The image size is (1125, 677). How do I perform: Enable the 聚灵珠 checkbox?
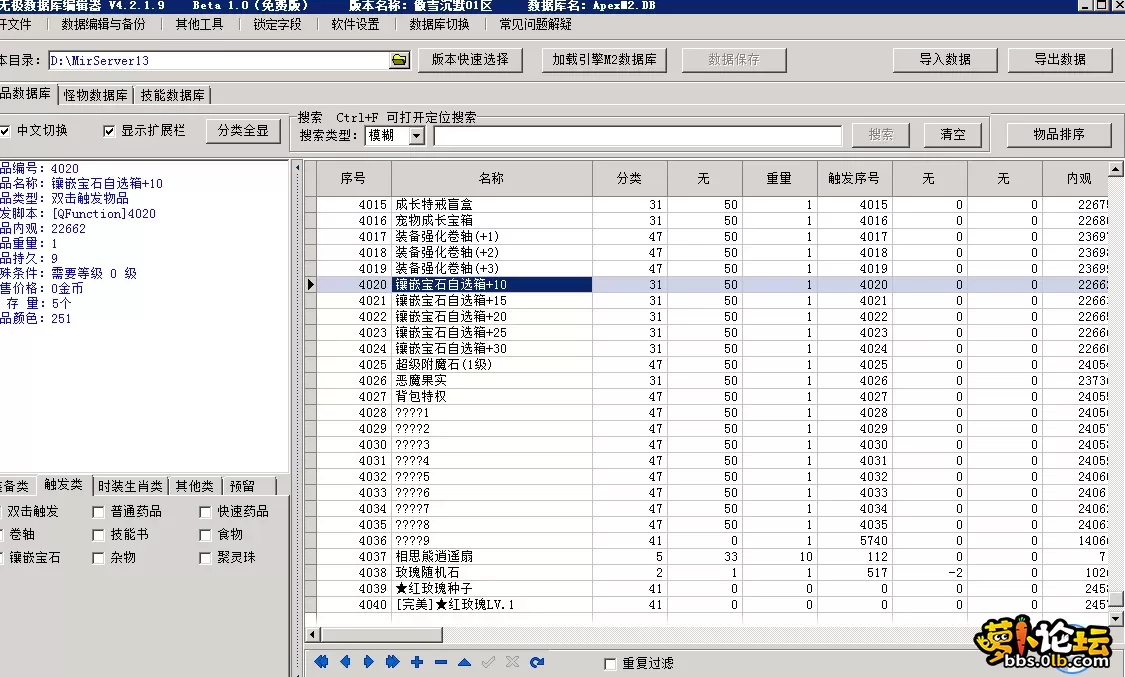[205, 558]
